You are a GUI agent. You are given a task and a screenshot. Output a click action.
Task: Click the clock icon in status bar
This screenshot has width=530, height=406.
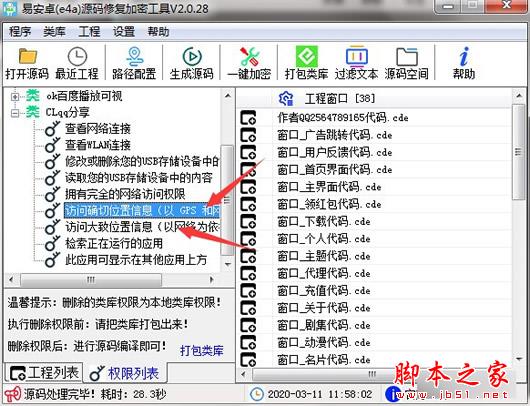[257, 394]
